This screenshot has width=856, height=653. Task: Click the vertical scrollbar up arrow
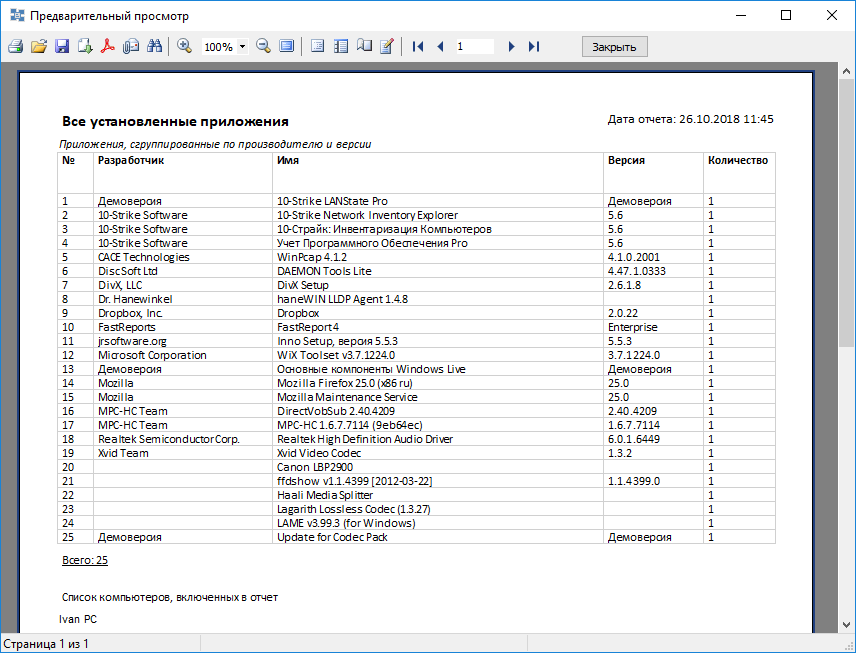(x=846, y=72)
